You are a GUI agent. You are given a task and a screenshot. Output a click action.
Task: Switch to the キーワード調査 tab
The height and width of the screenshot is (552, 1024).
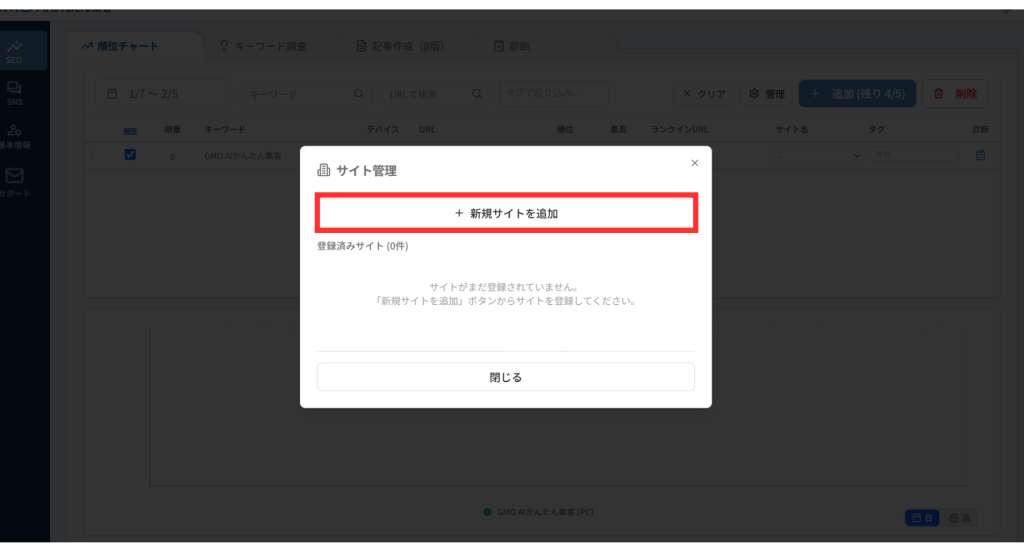(x=263, y=46)
